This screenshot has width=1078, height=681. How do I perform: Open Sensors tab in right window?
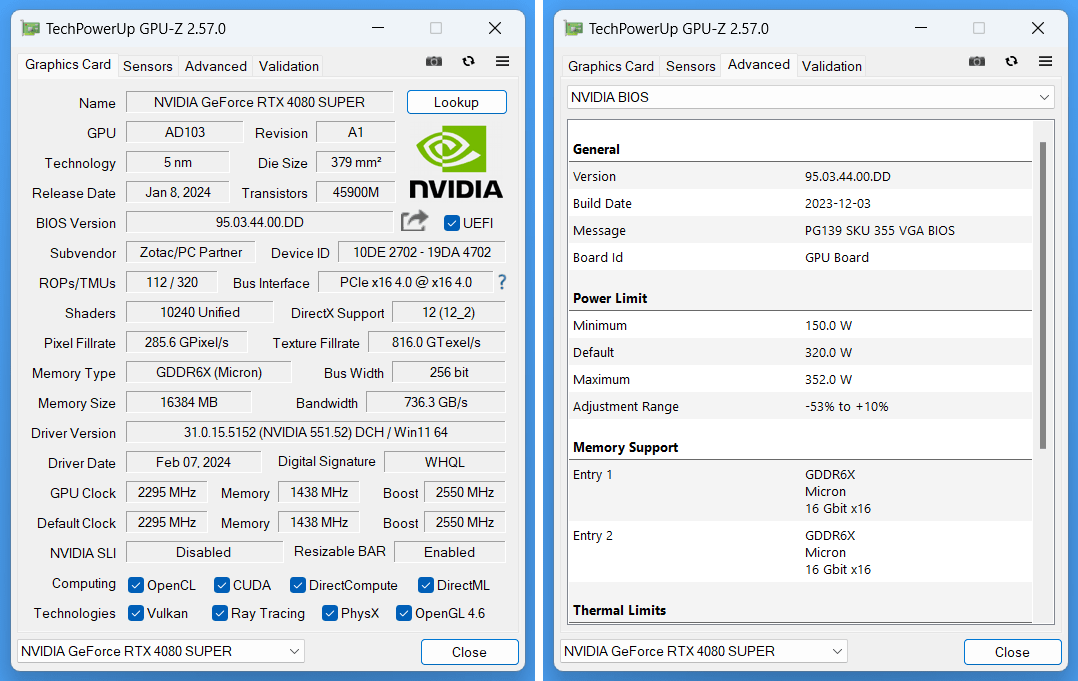[x=690, y=66]
